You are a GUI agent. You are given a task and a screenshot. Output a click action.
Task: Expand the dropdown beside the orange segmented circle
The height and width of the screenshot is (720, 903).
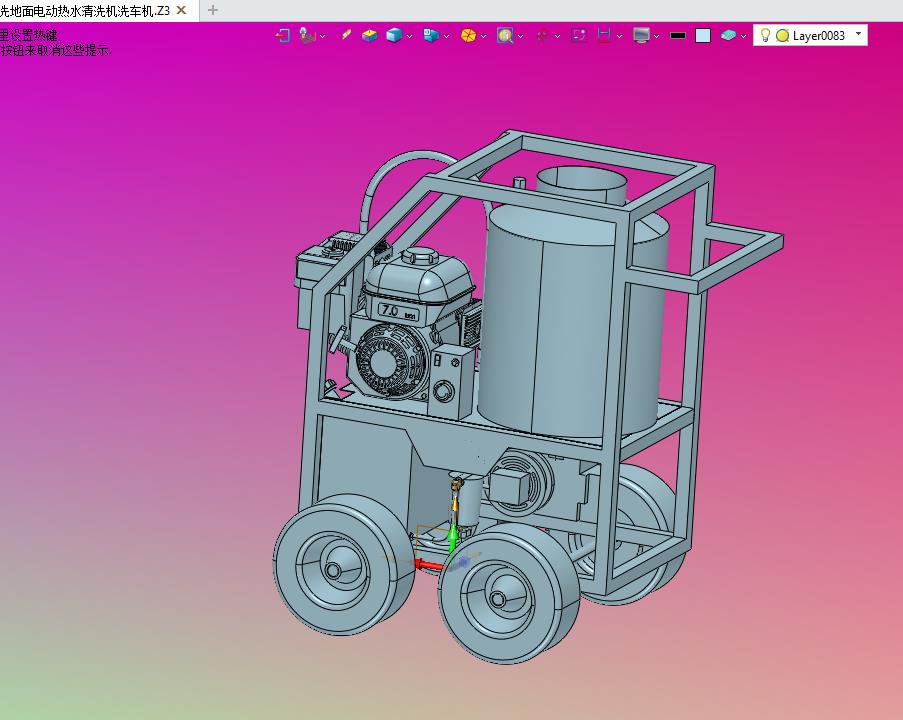pyautogui.click(x=483, y=36)
